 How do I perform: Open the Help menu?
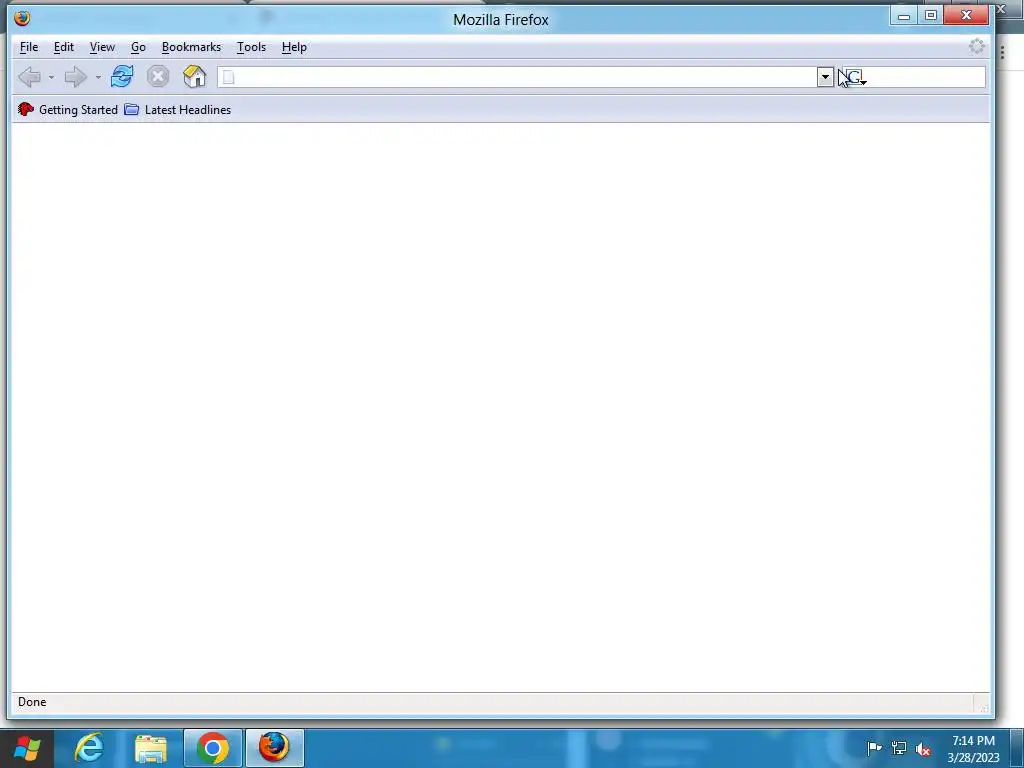click(294, 47)
